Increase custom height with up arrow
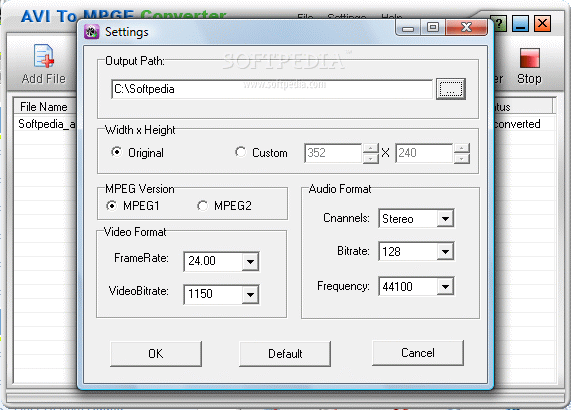The height and width of the screenshot is (410, 571). pyautogui.click(x=462, y=148)
